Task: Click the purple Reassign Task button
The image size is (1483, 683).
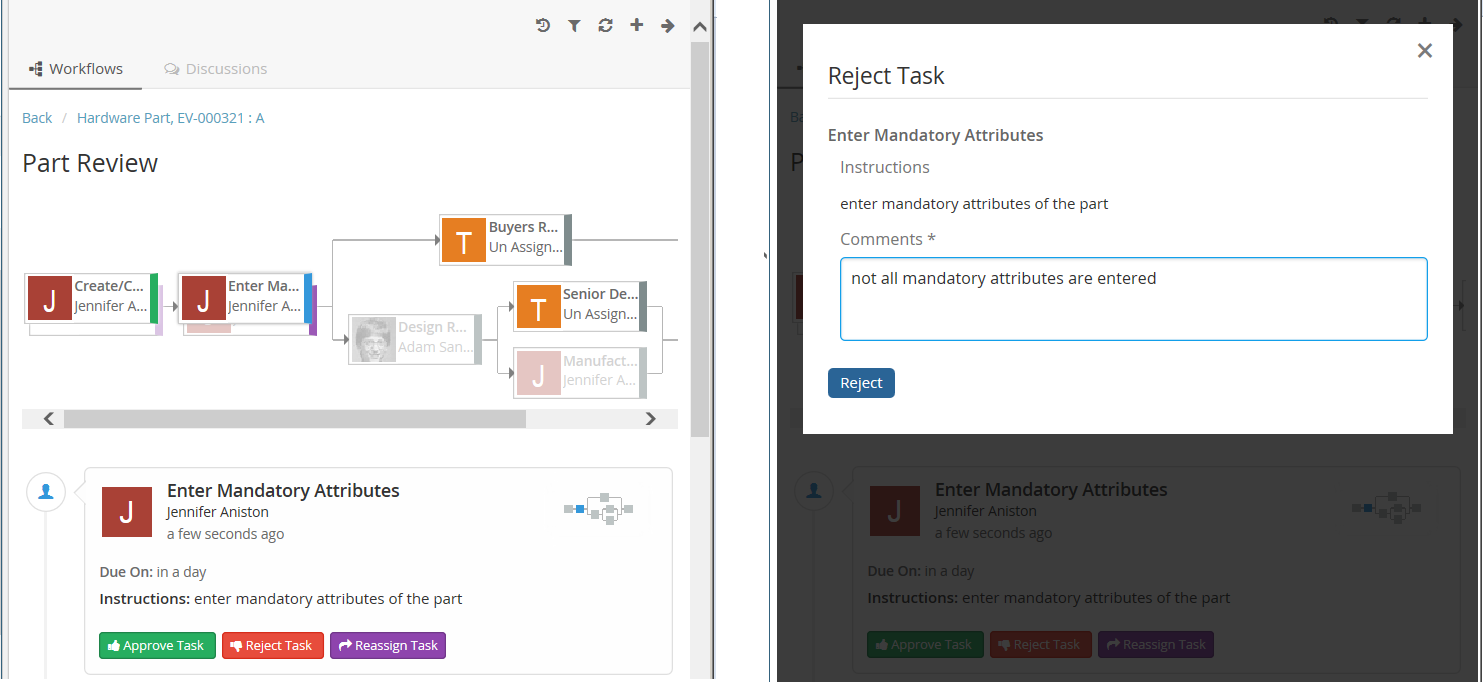Action: (x=387, y=646)
